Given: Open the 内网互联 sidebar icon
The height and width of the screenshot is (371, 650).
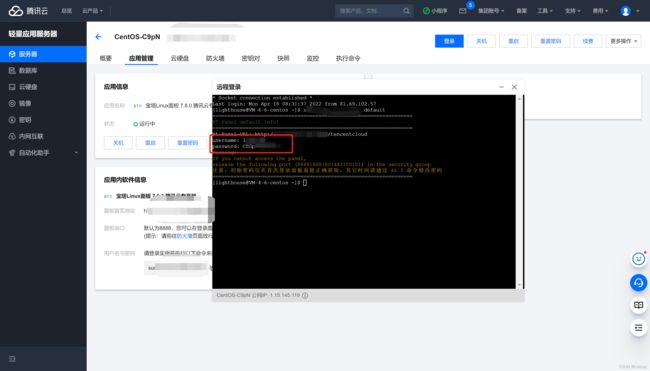Looking at the screenshot, I should pyautogui.click(x=12, y=136).
